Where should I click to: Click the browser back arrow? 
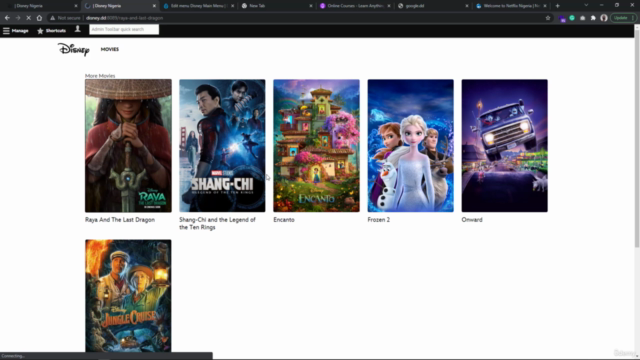tap(7, 18)
